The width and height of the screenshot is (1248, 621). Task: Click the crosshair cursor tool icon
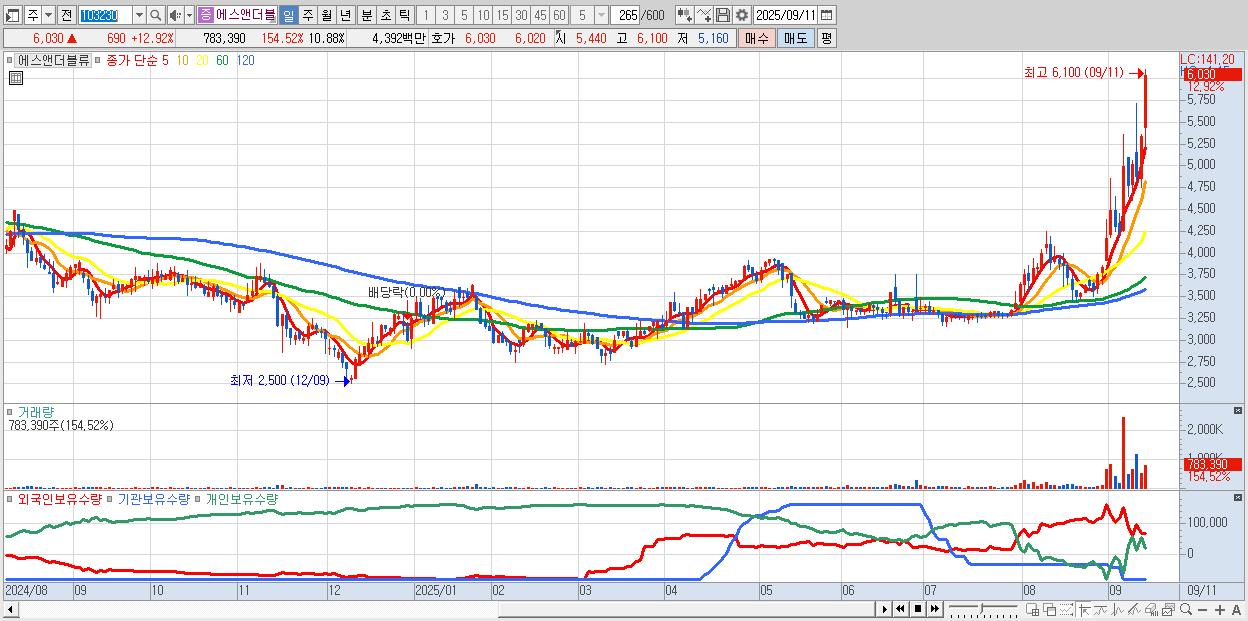(1084, 609)
